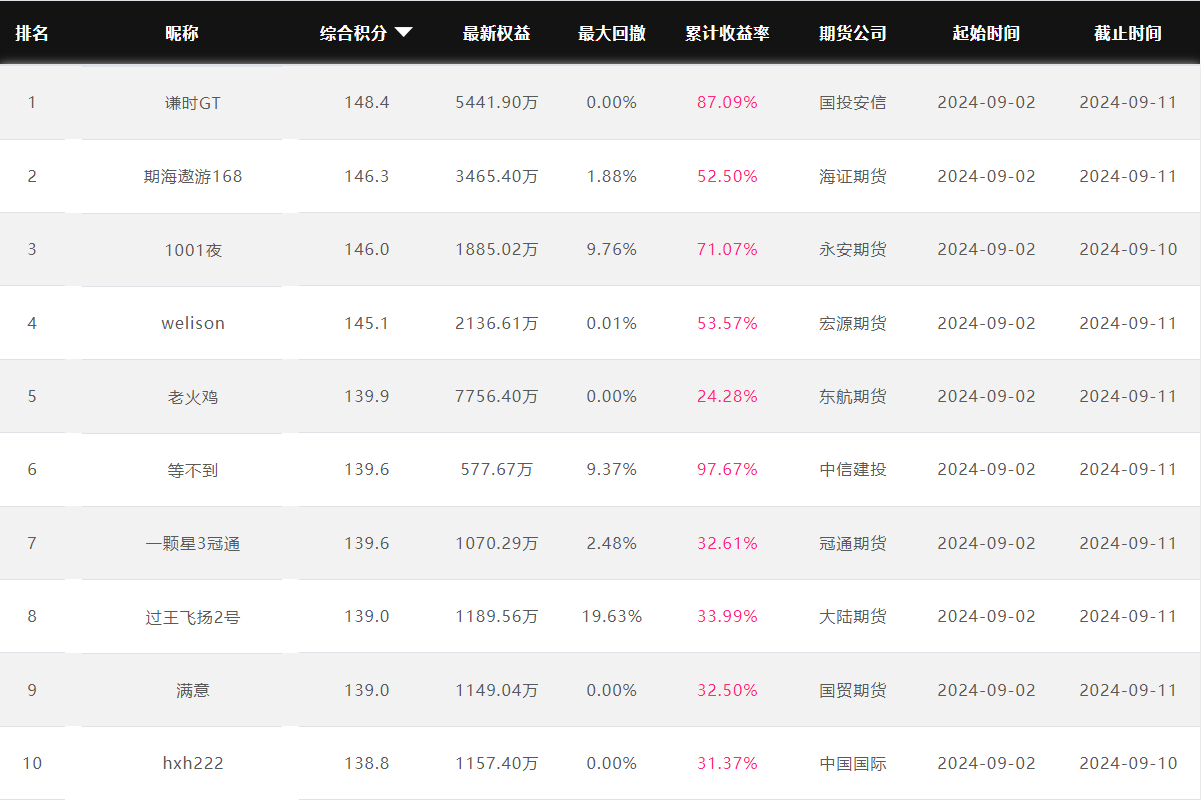Select drawdown 1.88%
Screen dimensions: 1201x800
(612, 176)
